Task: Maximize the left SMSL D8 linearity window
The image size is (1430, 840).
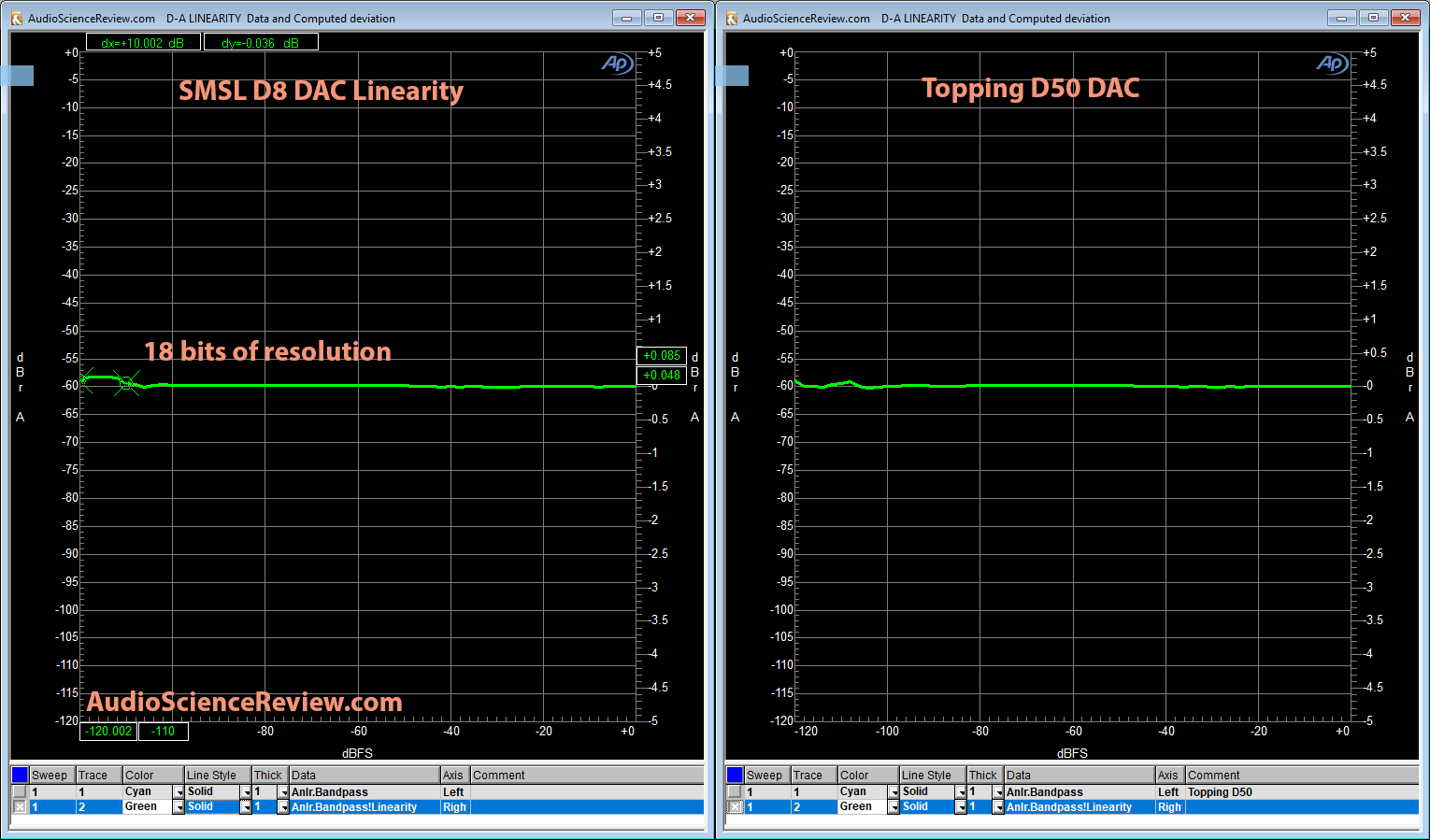Action: click(658, 18)
